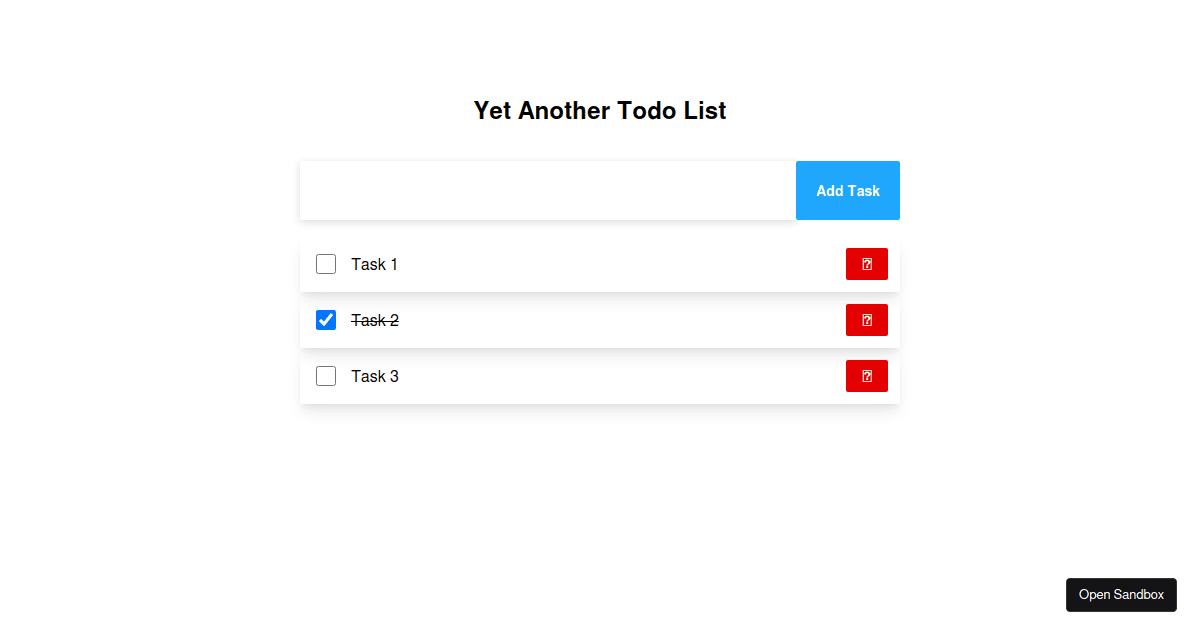
Task: Click the red delete icon next to Task 2
Action: (x=866, y=320)
